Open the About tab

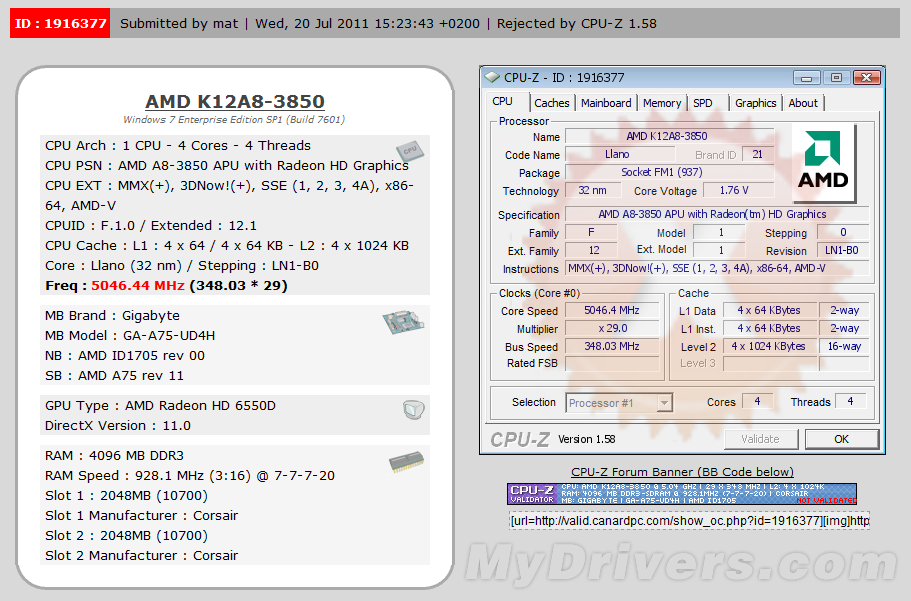click(x=803, y=103)
